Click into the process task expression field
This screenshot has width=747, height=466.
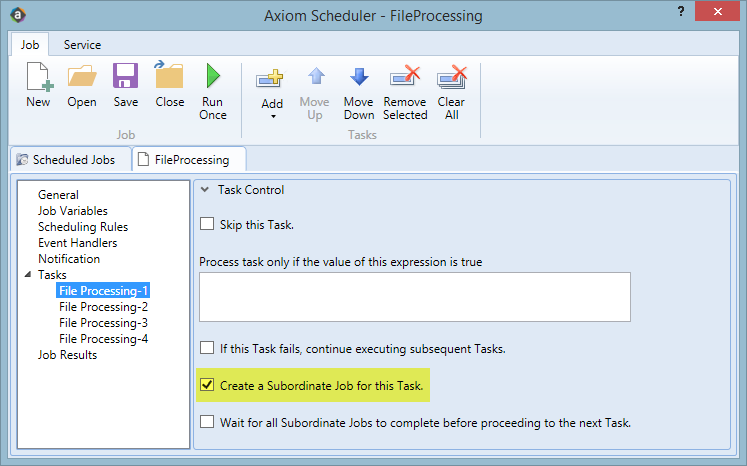pos(414,297)
